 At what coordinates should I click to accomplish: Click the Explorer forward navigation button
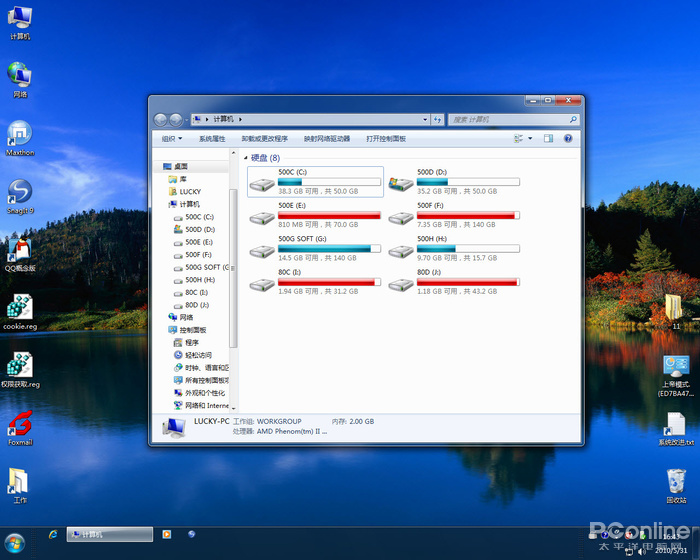(176, 119)
